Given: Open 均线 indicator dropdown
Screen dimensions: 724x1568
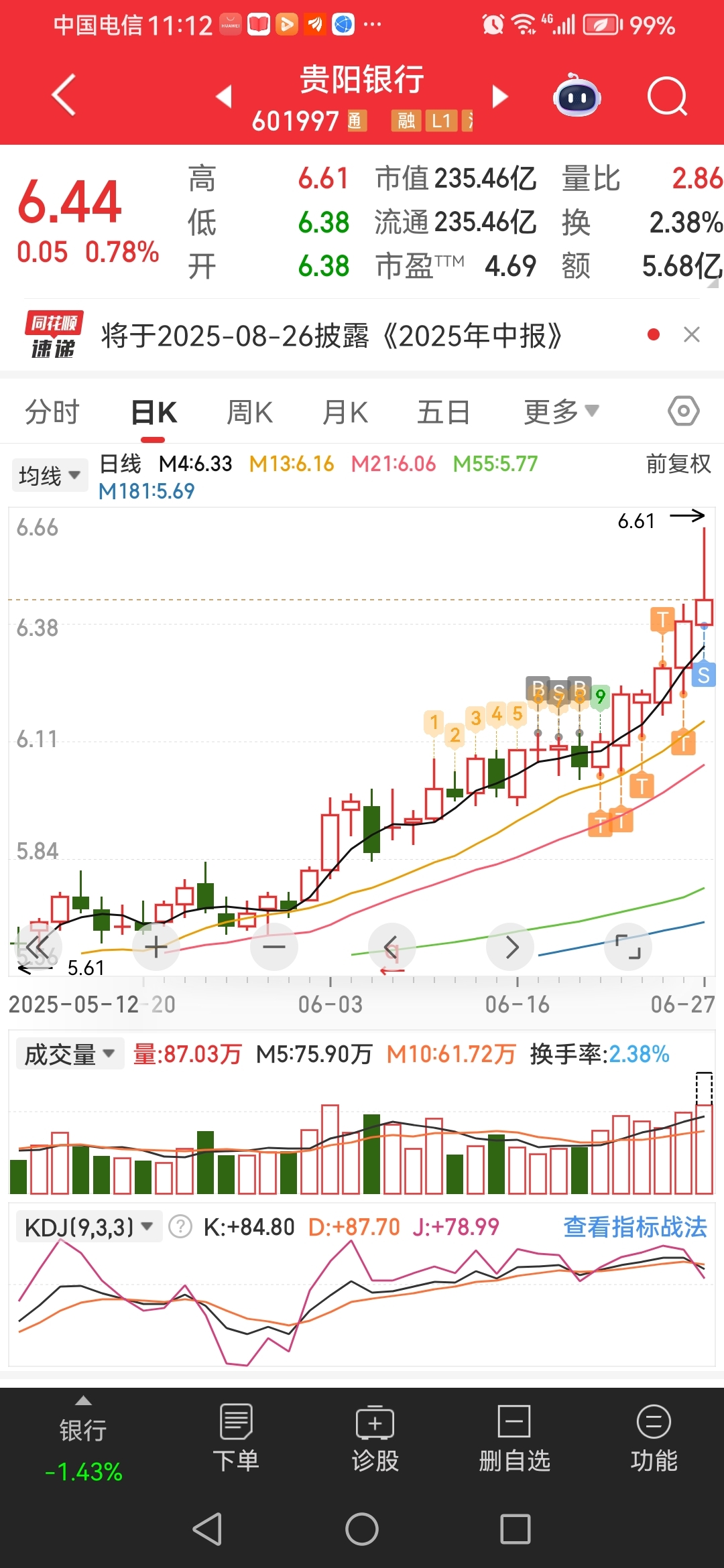Looking at the screenshot, I should (x=50, y=476).
